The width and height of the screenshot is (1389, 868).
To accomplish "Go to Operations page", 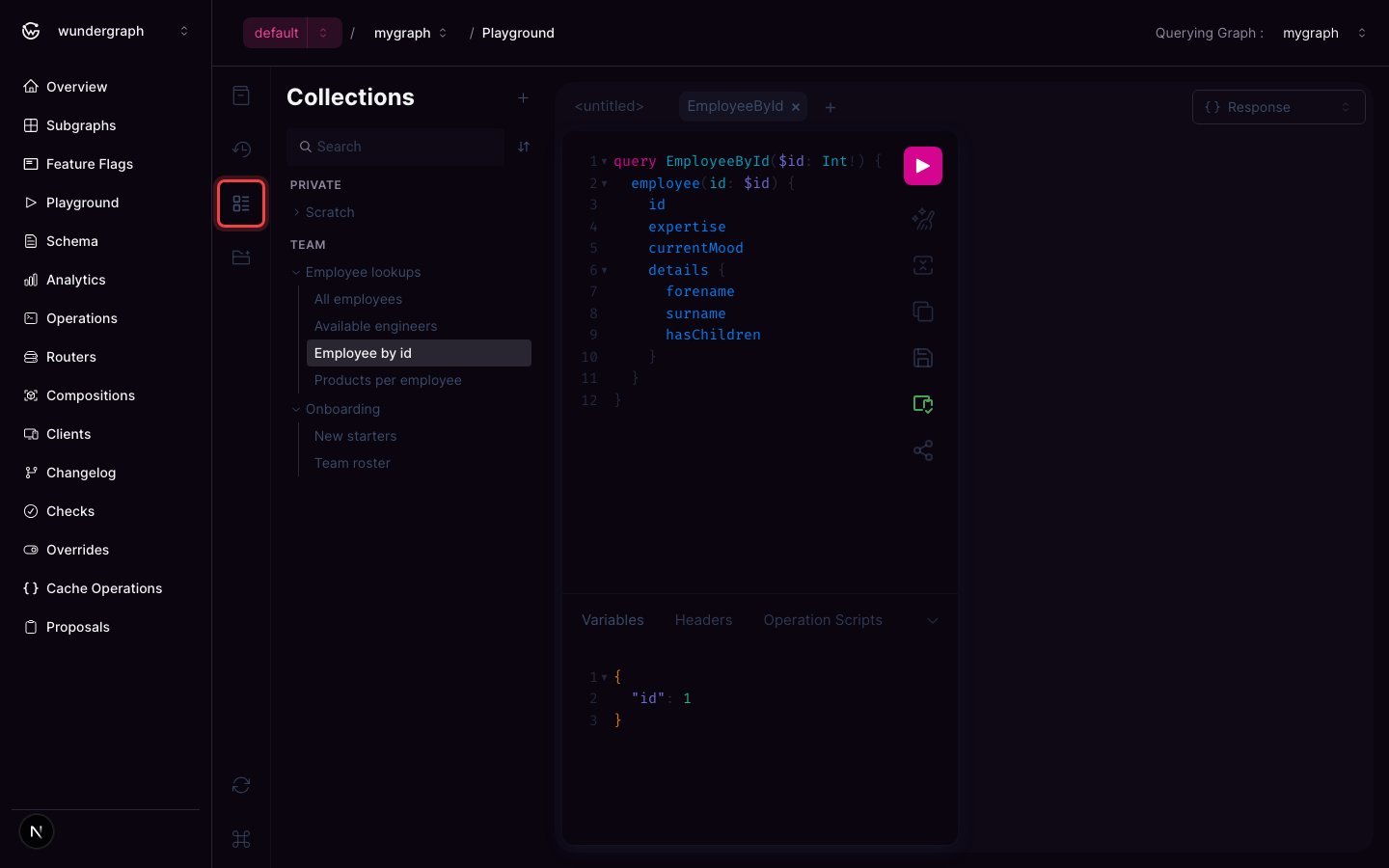I will (x=106, y=318).
